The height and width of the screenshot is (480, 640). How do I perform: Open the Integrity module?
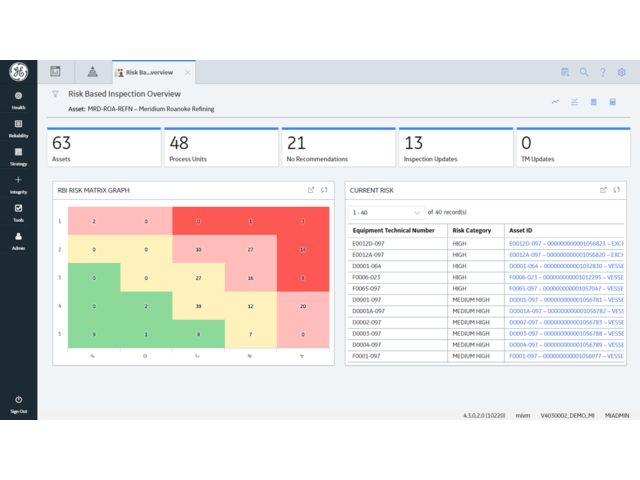[18, 184]
